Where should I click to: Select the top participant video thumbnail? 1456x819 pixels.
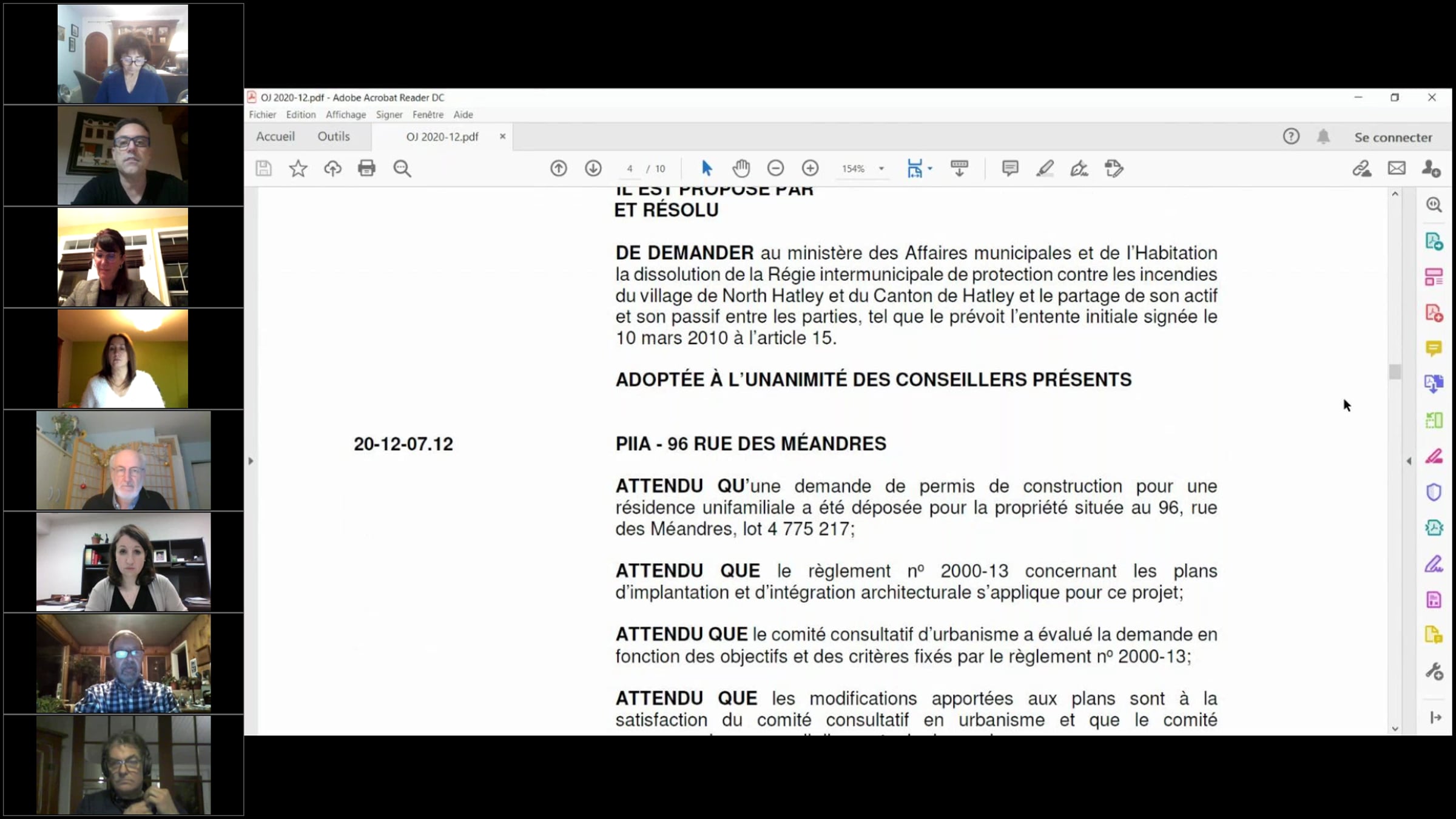point(123,53)
